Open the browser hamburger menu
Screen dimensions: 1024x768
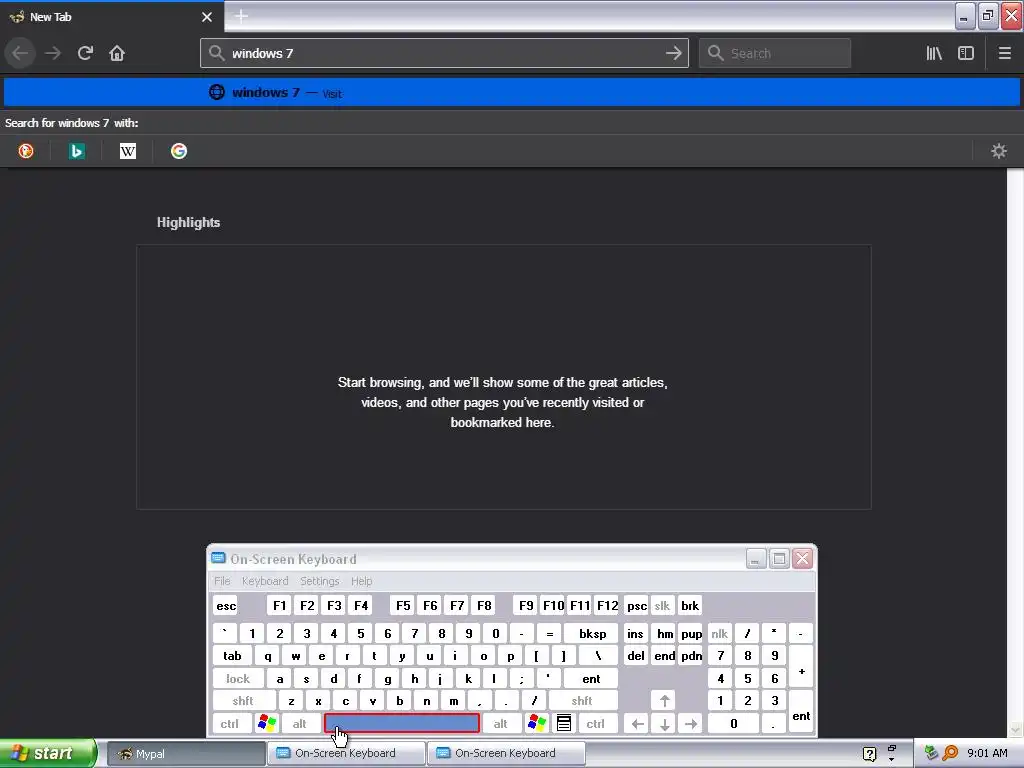(x=1004, y=54)
